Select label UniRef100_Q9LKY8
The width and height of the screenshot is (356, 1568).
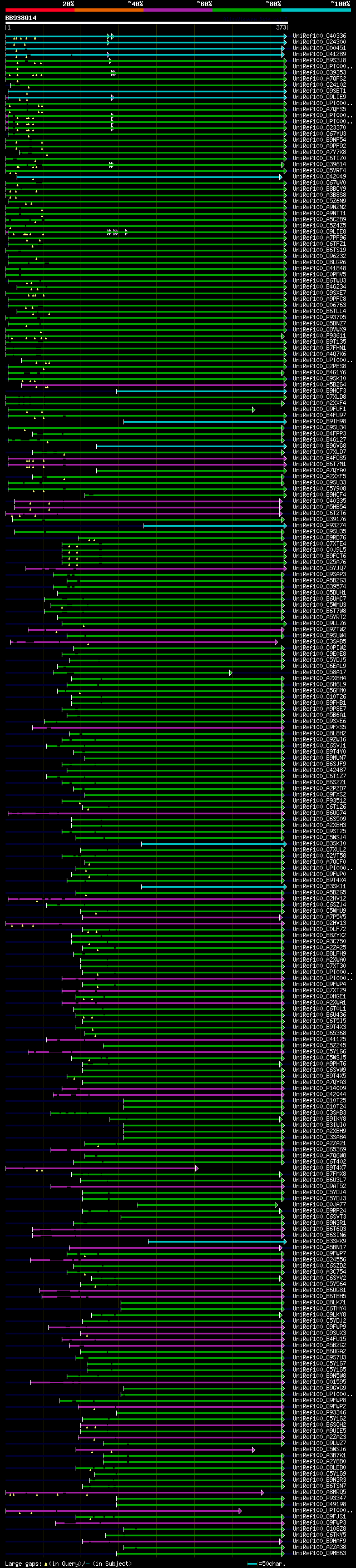[319, 1314]
